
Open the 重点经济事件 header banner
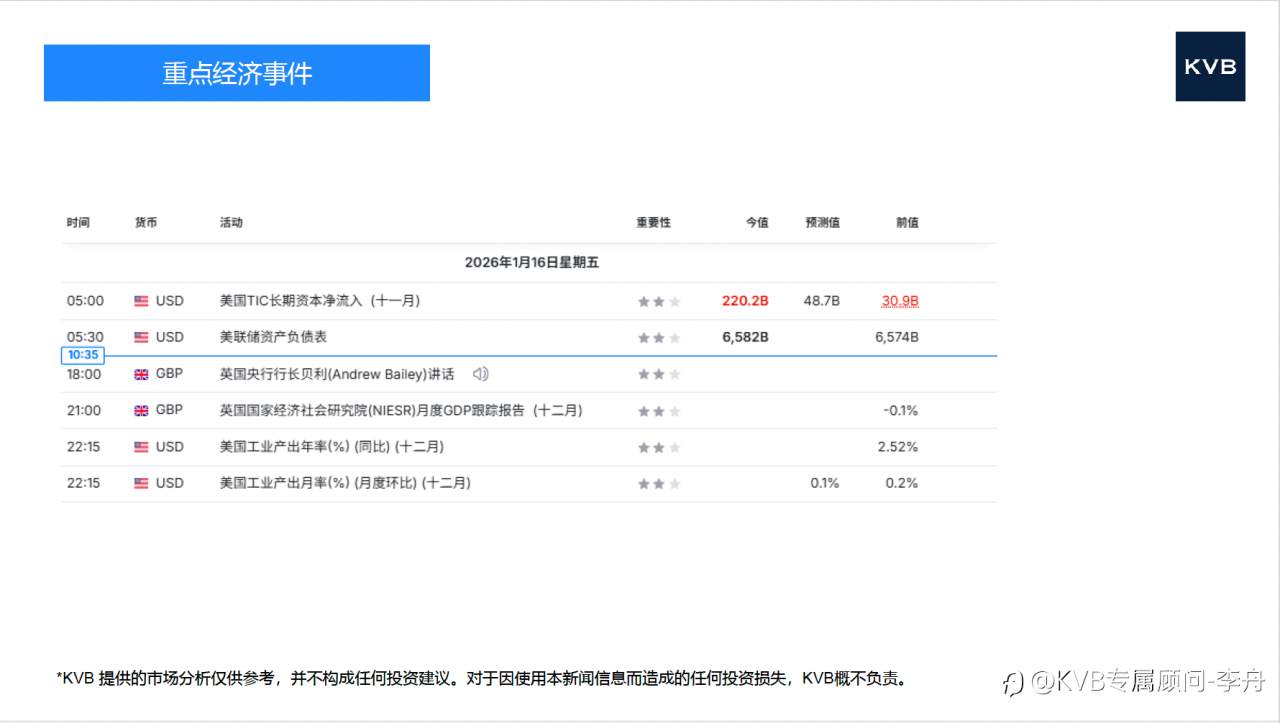(x=237, y=72)
